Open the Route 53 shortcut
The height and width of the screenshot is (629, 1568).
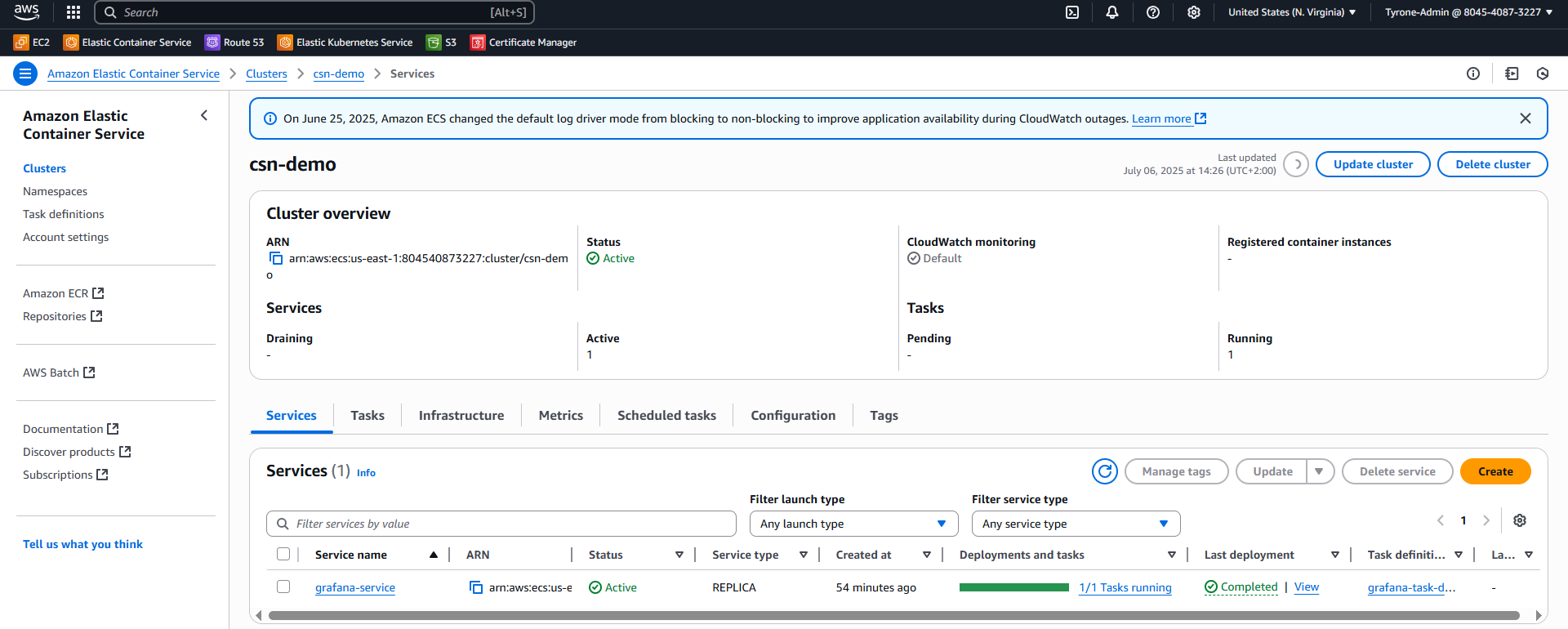(234, 42)
